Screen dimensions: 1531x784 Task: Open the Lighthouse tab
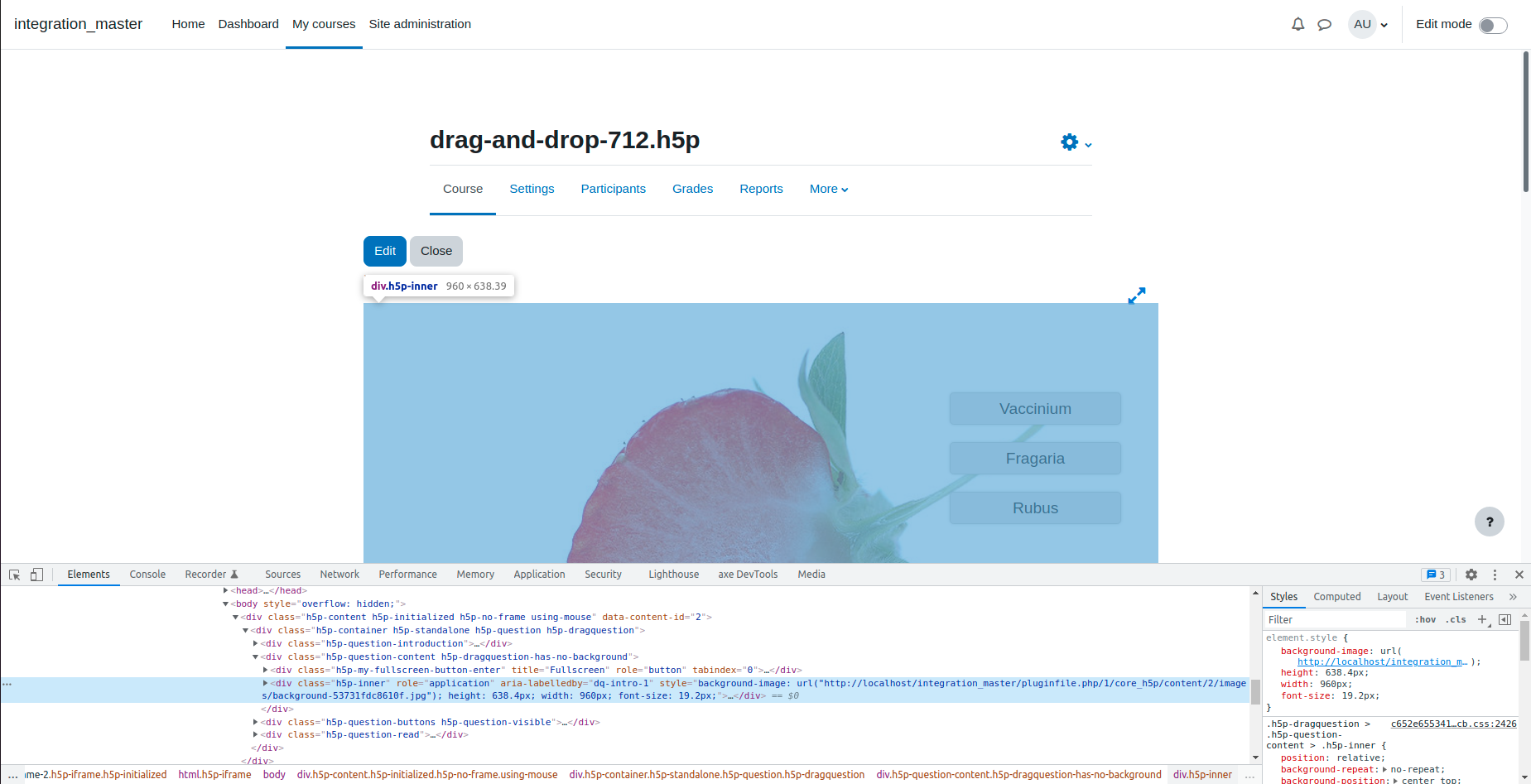tap(673, 575)
